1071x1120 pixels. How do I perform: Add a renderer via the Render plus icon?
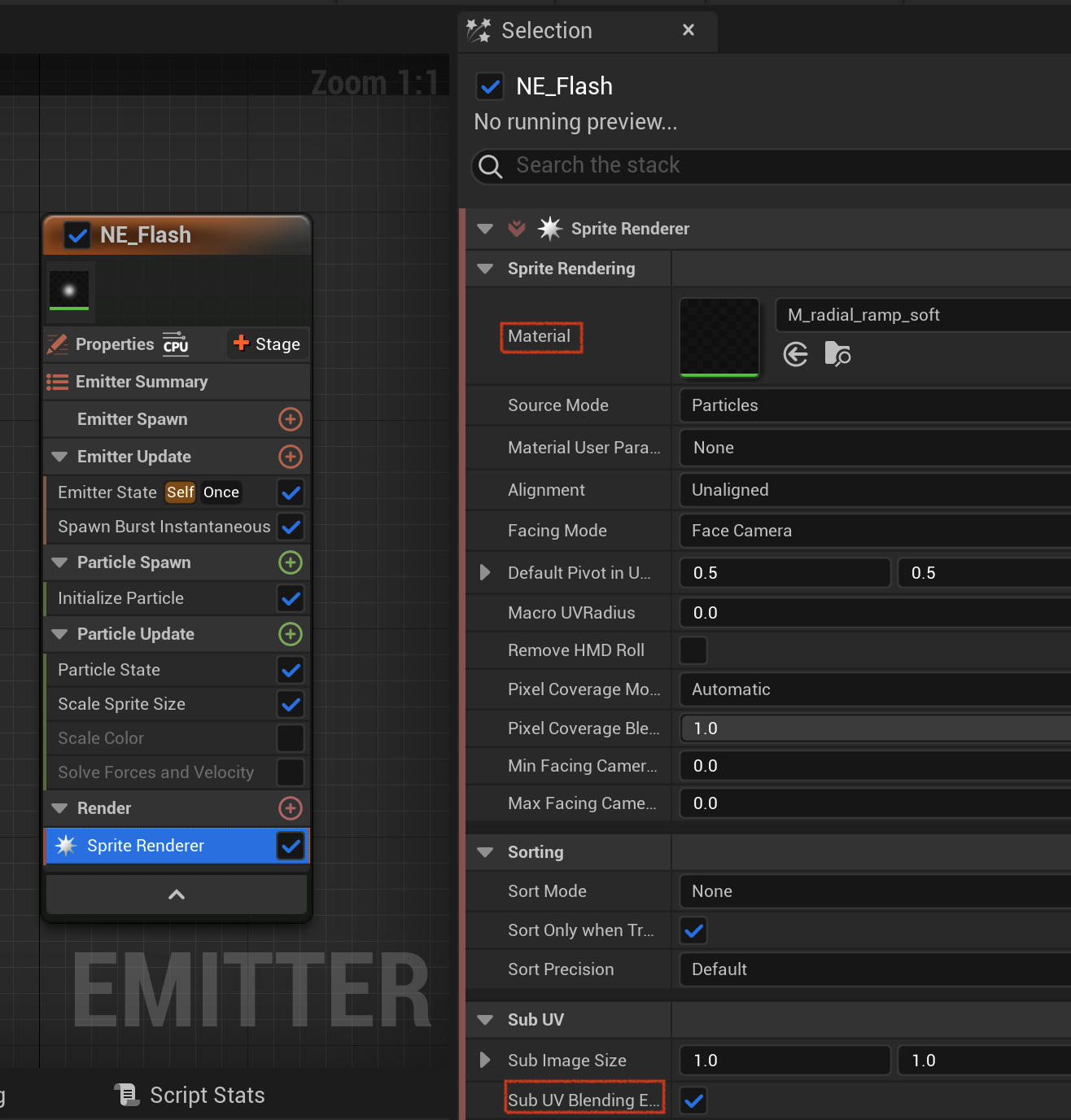291,808
